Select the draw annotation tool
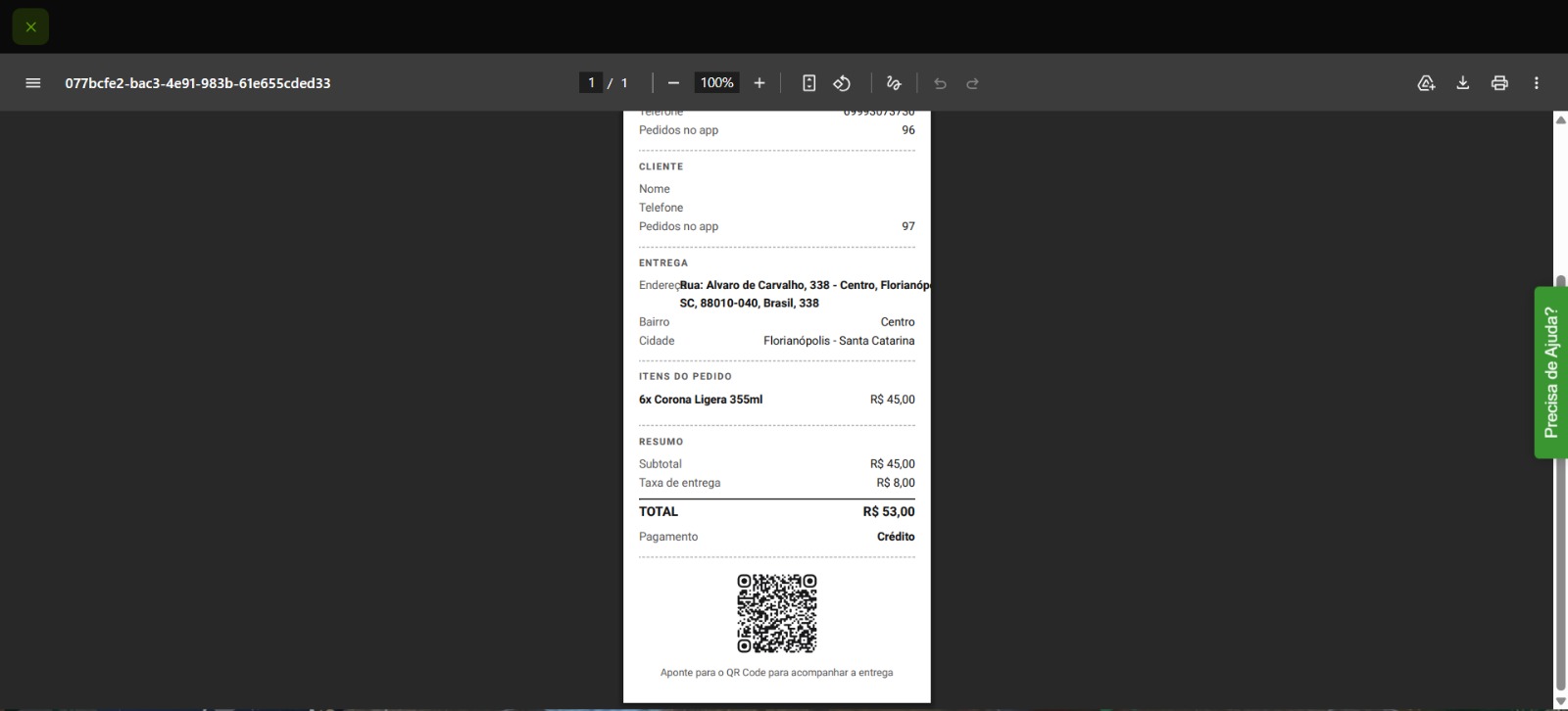 [893, 83]
